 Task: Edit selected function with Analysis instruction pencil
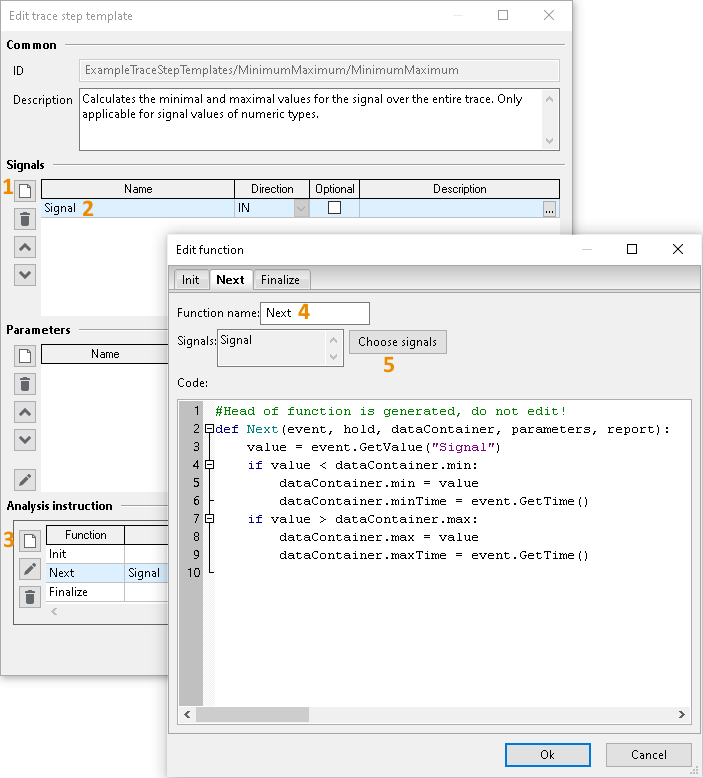(x=30, y=569)
